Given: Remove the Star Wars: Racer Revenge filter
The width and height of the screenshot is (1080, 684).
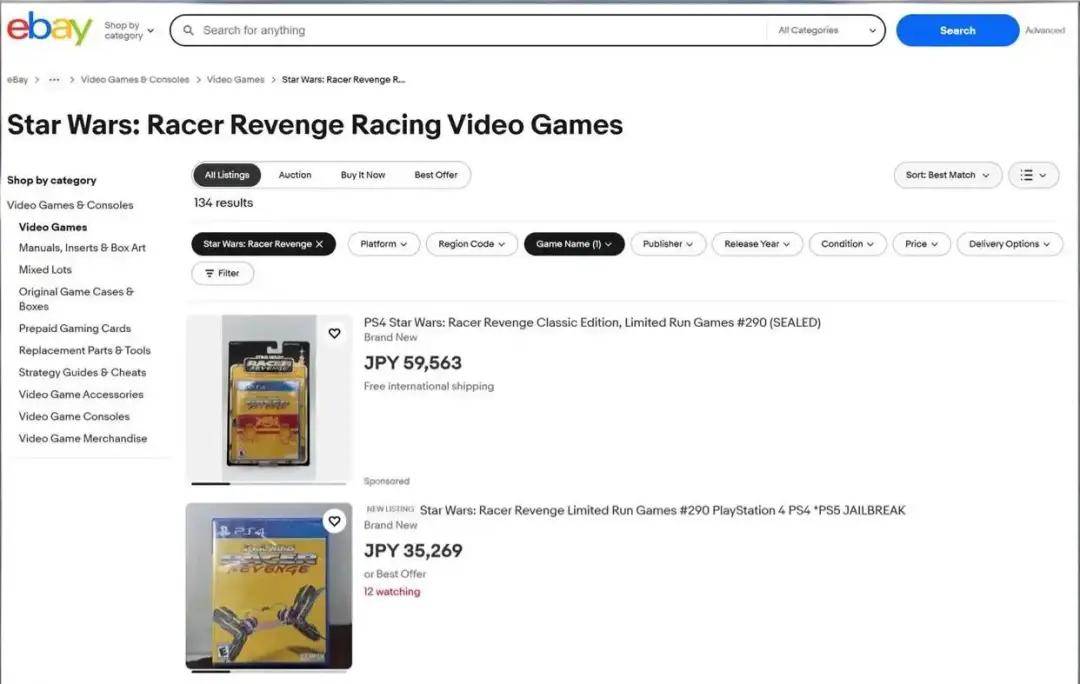Looking at the screenshot, I should (x=319, y=244).
